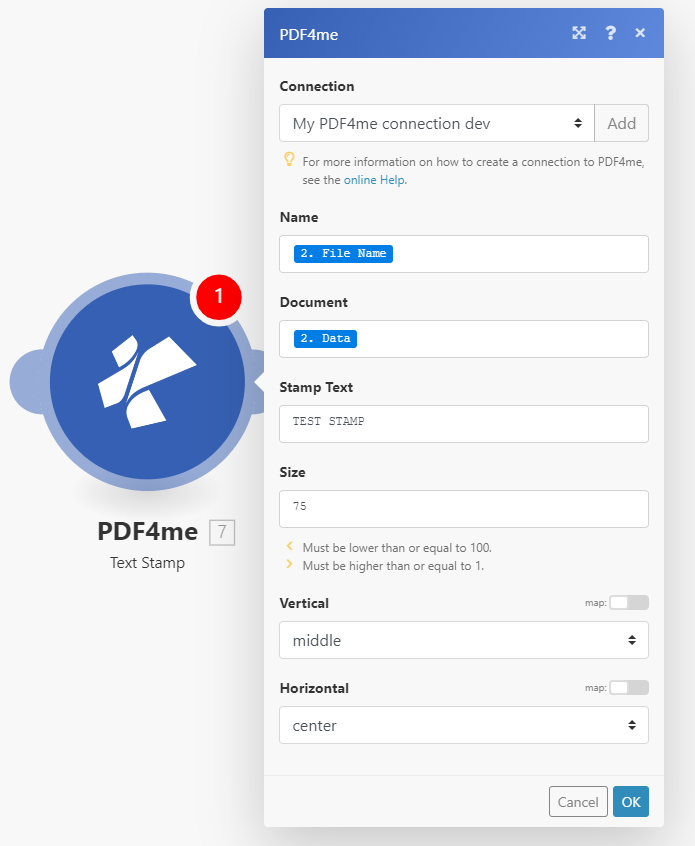Confirm settings with the OK button
Viewport: 695px width, 846px height.
click(x=631, y=802)
